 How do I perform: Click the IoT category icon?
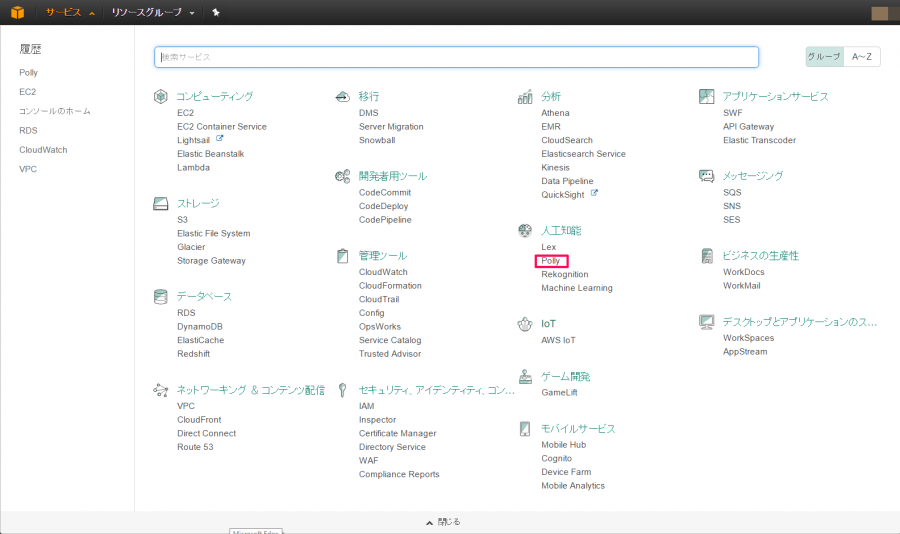(x=525, y=324)
